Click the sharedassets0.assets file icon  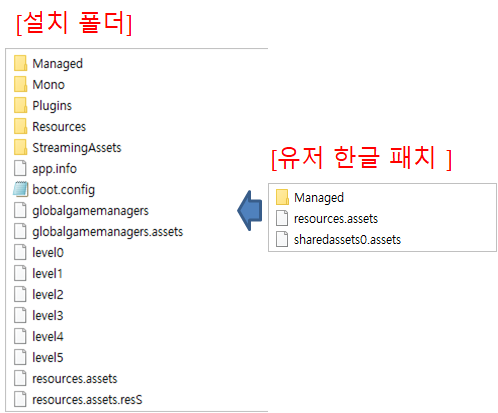[282, 239]
